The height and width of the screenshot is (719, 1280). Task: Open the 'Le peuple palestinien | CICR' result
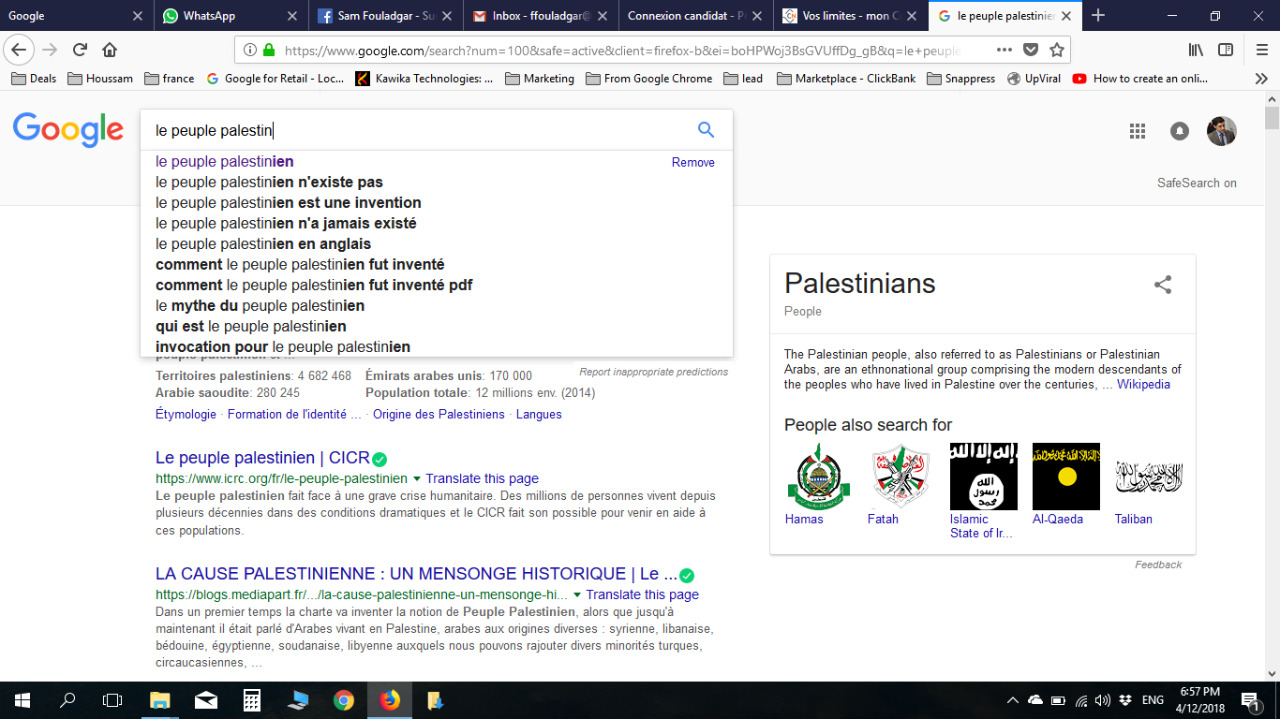click(262, 458)
